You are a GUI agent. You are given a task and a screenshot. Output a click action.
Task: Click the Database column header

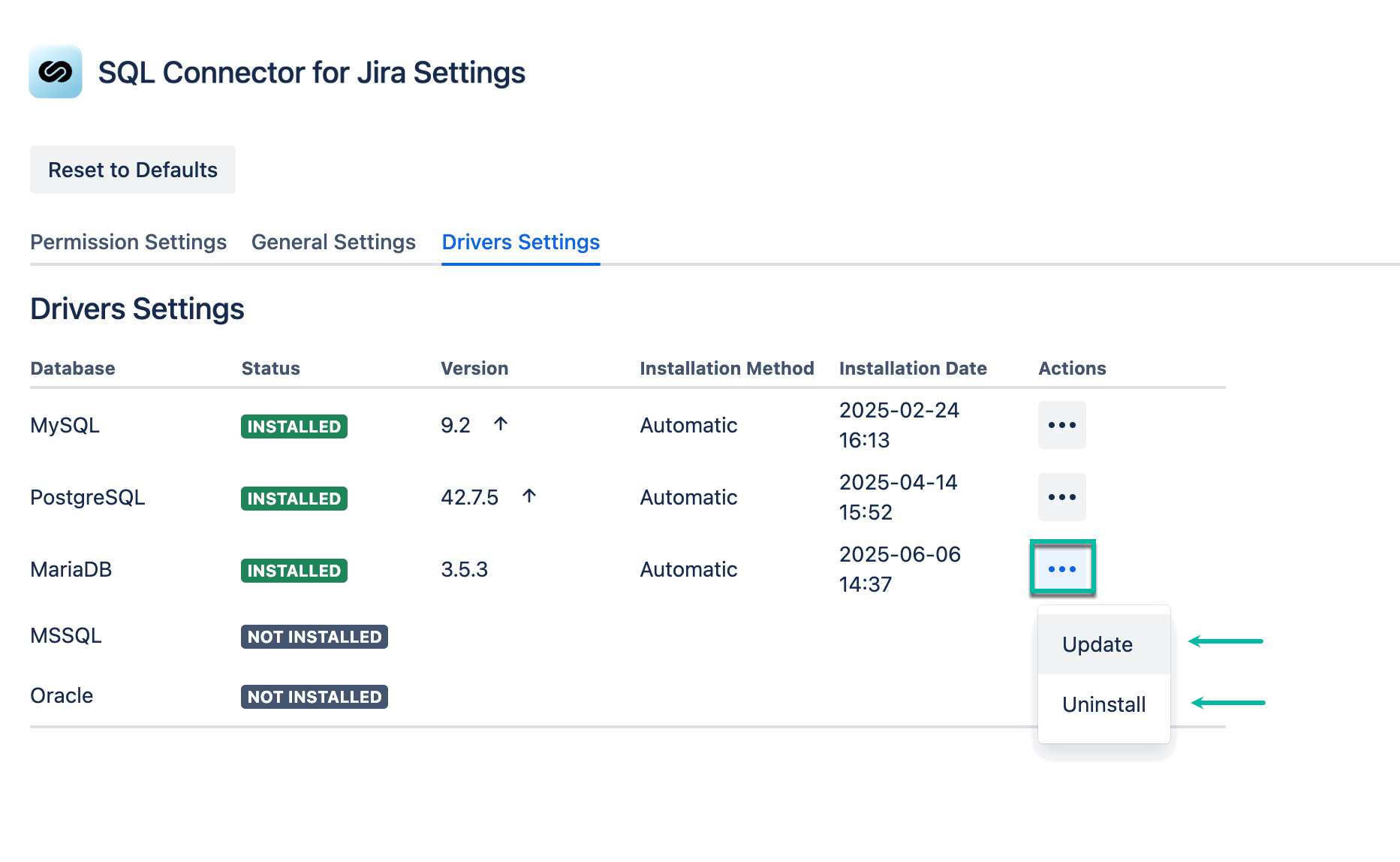(73, 368)
